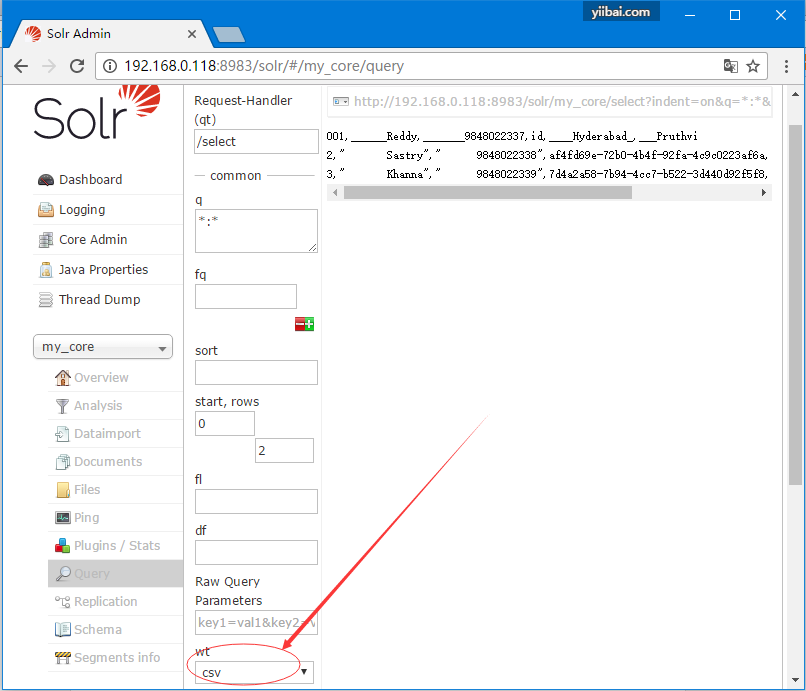The height and width of the screenshot is (691, 806).
Task: Open the Plugins / Stats section
Action: (116, 546)
